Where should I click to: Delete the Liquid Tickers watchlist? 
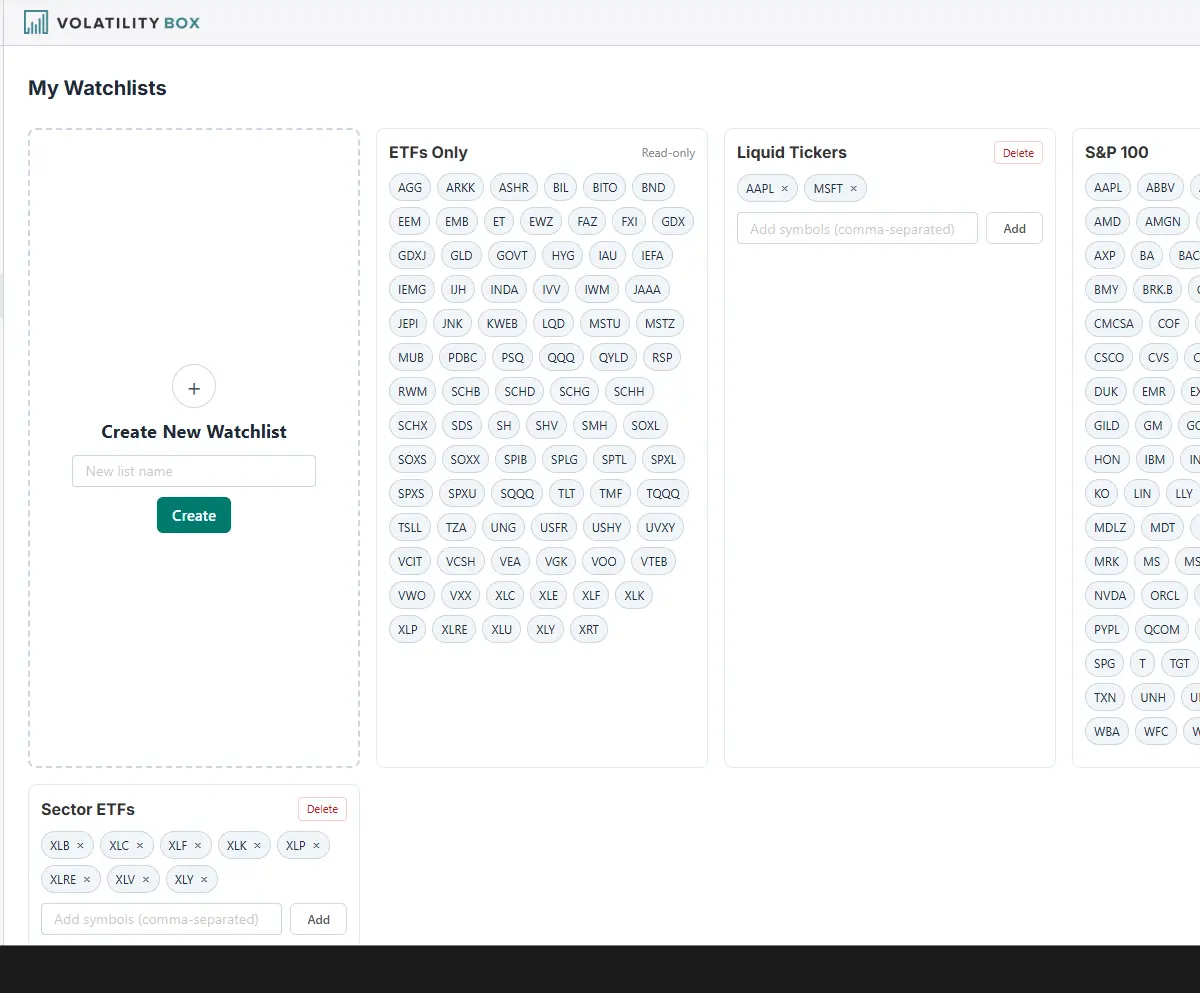point(1018,153)
